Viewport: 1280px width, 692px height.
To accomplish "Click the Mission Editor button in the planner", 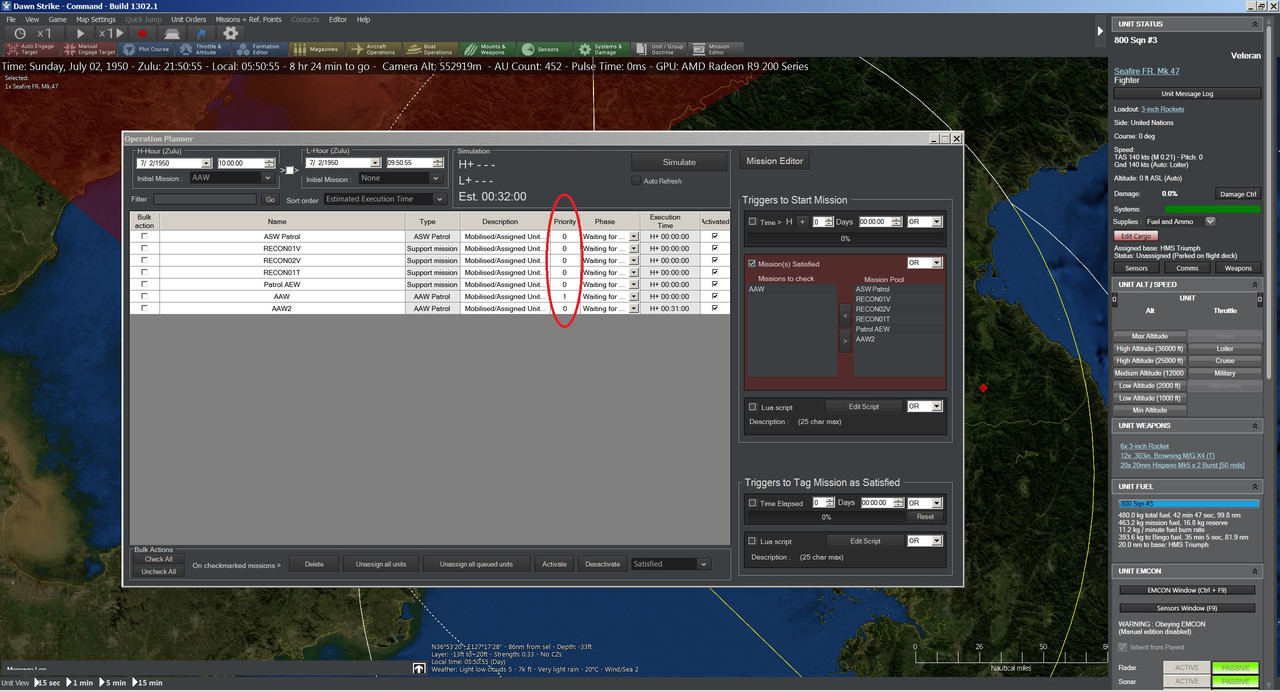I will (775, 160).
